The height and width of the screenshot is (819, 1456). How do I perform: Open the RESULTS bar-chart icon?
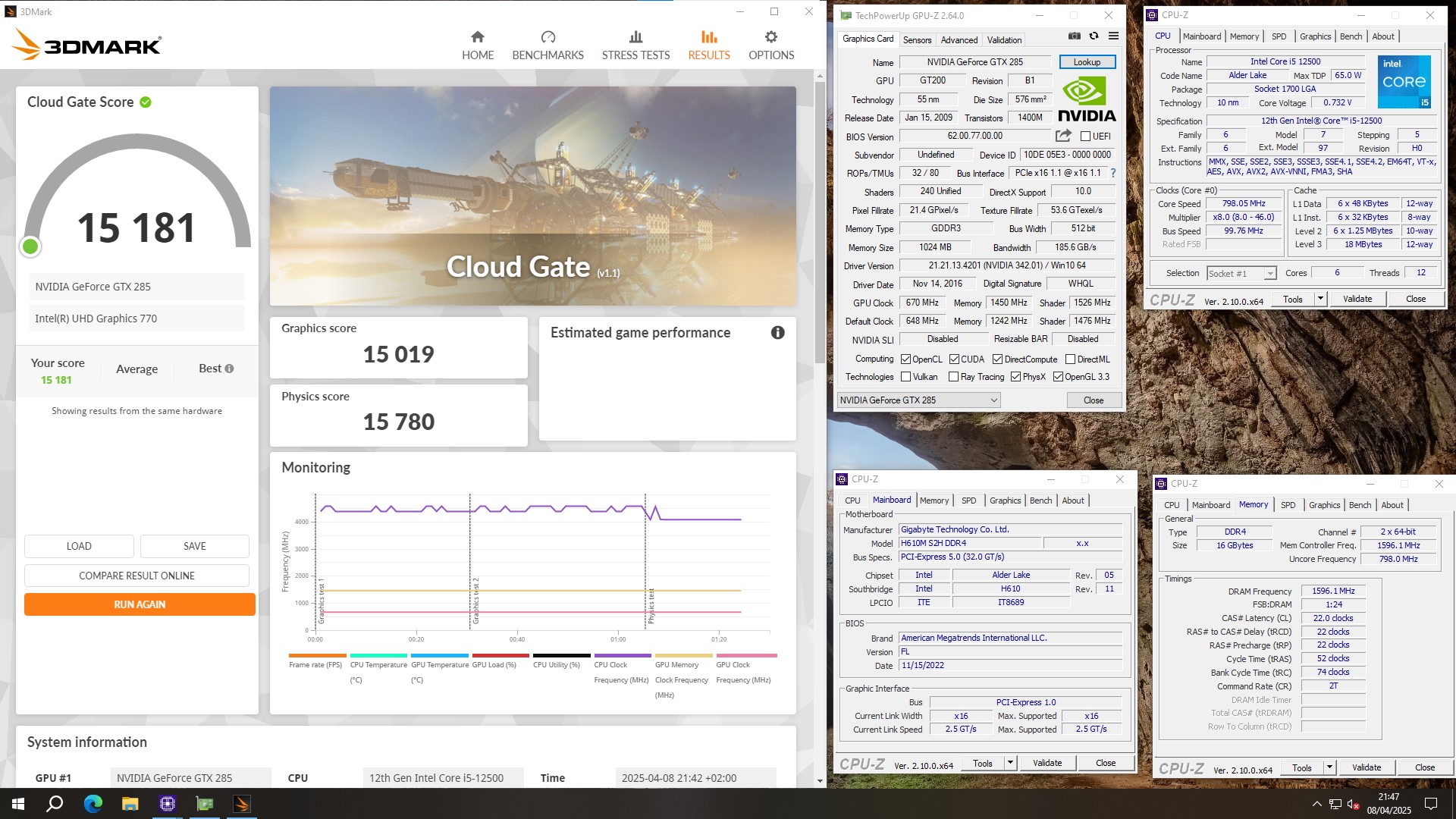pyautogui.click(x=708, y=36)
